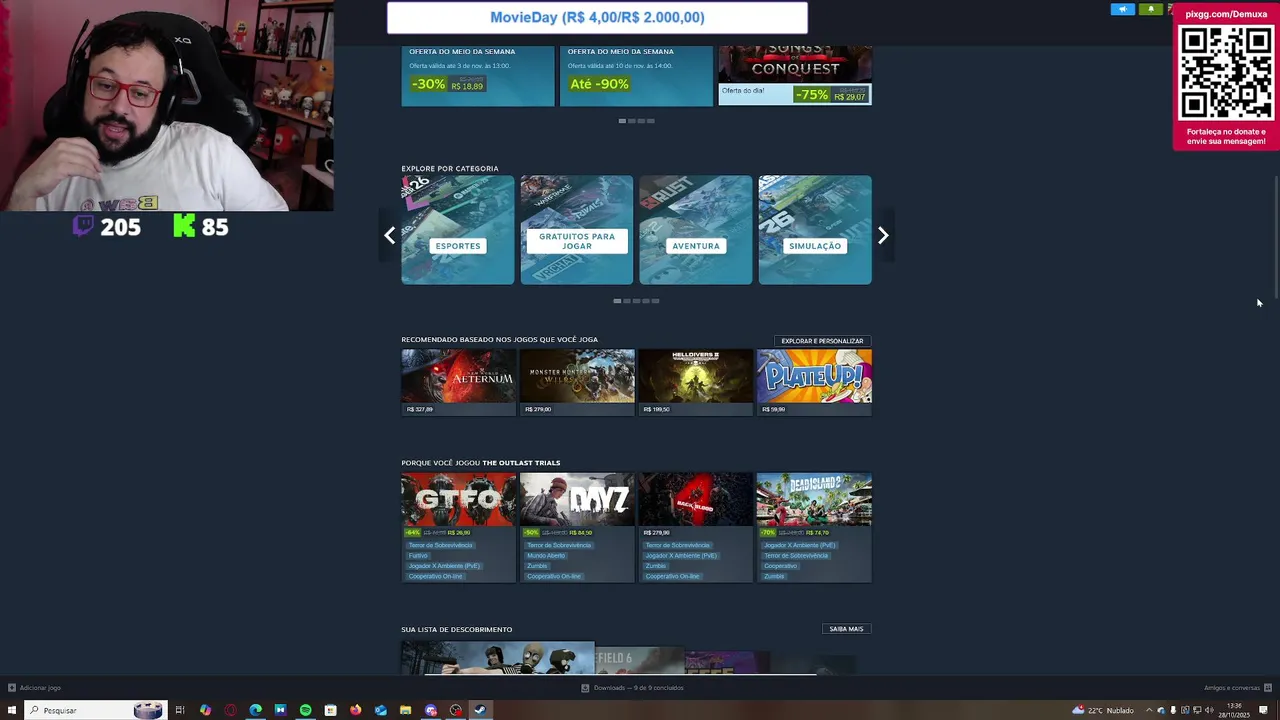Open Monster Hunter Wilds game card
The image size is (1280, 720).
click(x=577, y=382)
